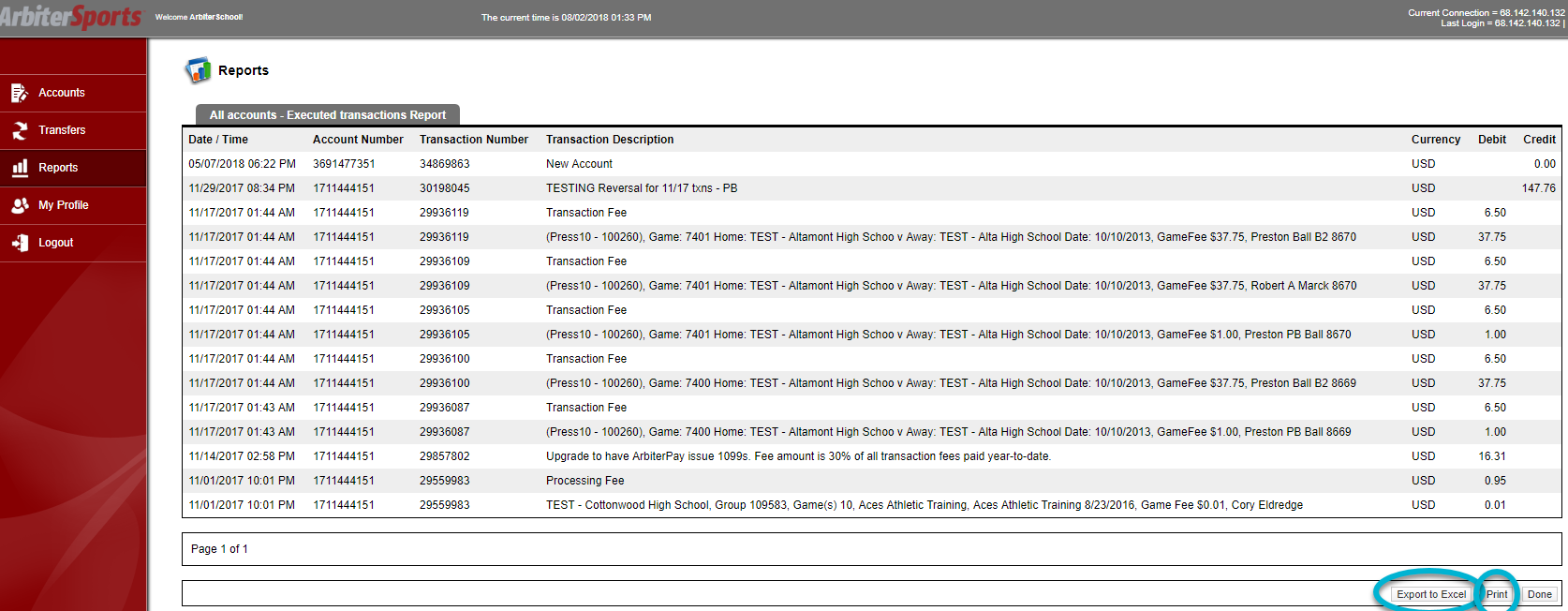
Task: Click date 11/14/2017 02:58 PM
Action: [242, 456]
